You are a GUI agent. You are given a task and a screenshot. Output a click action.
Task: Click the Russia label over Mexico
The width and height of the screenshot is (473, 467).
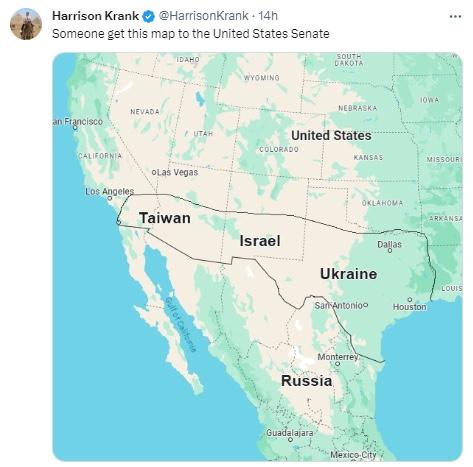pyautogui.click(x=306, y=380)
